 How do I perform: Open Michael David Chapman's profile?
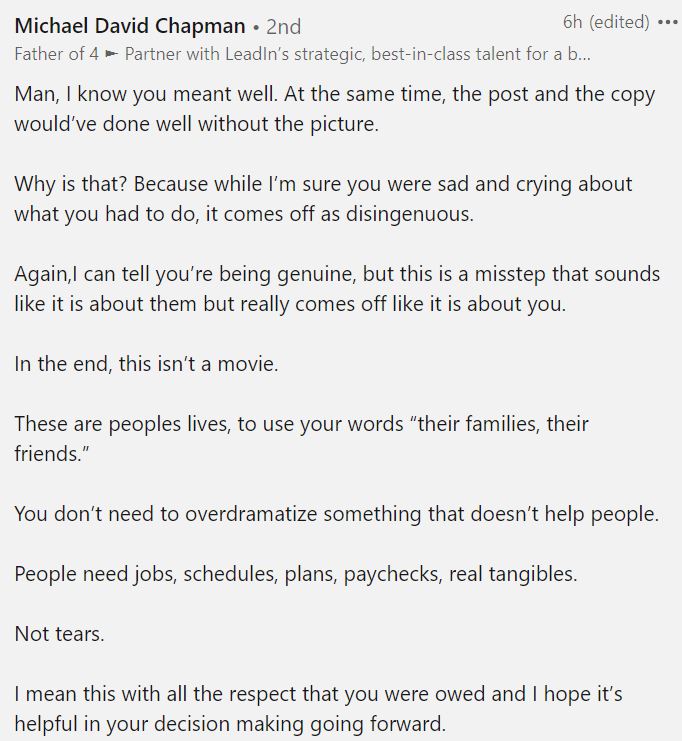point(130,26)
